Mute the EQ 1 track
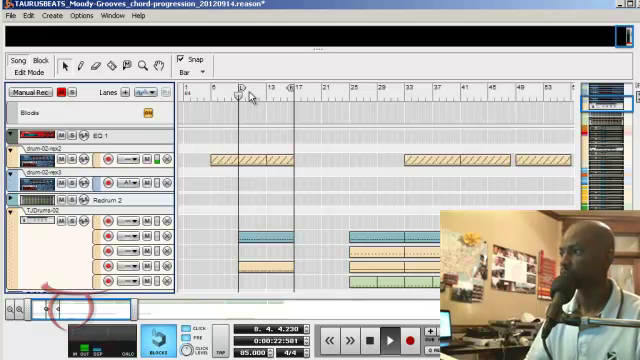The width and height of the screenshot is (640, 360). [61, 136]
